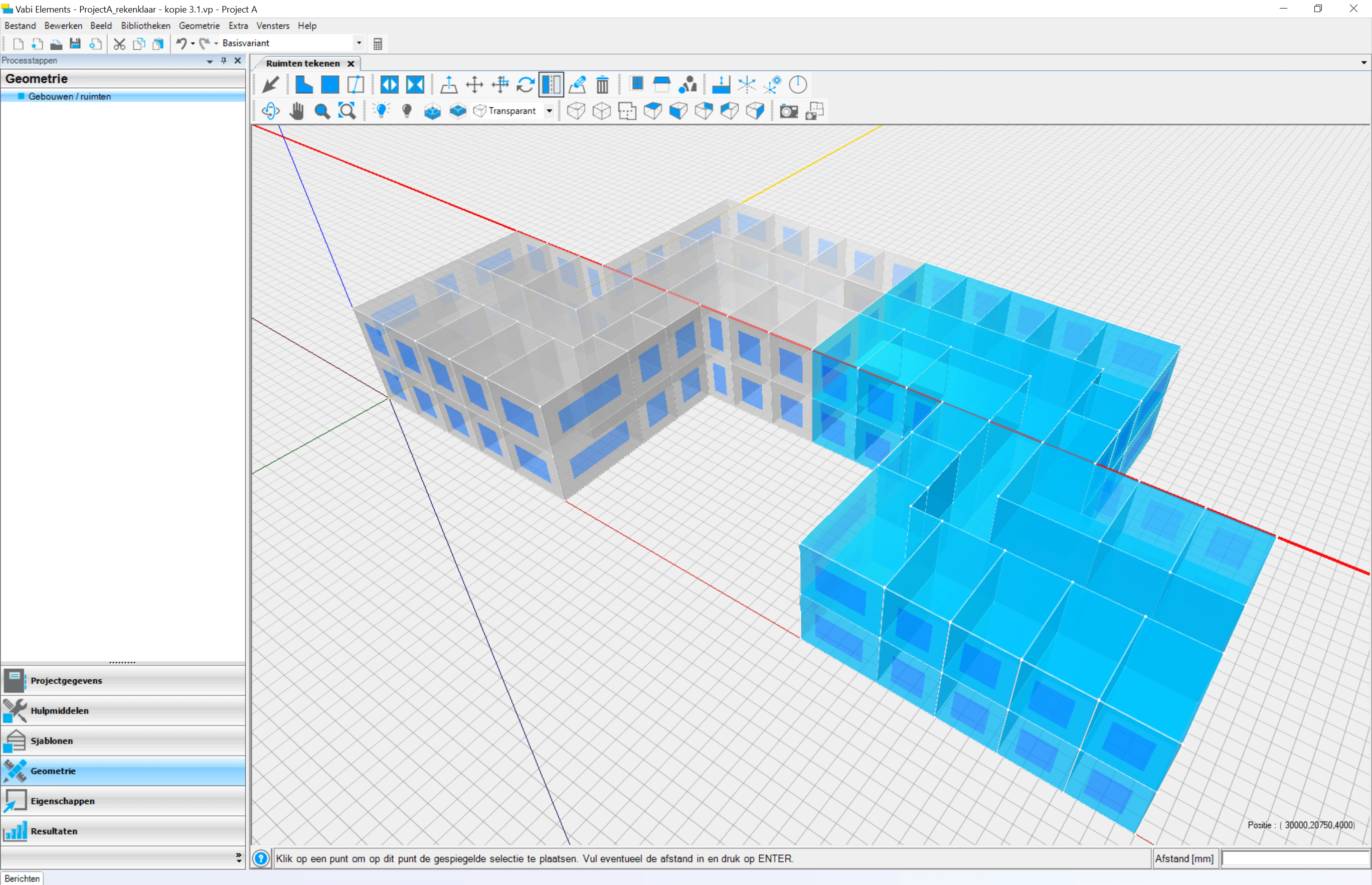Switch to the top face cube view
This screenshot has width=1372, height=885.
(x=653, y=111)
